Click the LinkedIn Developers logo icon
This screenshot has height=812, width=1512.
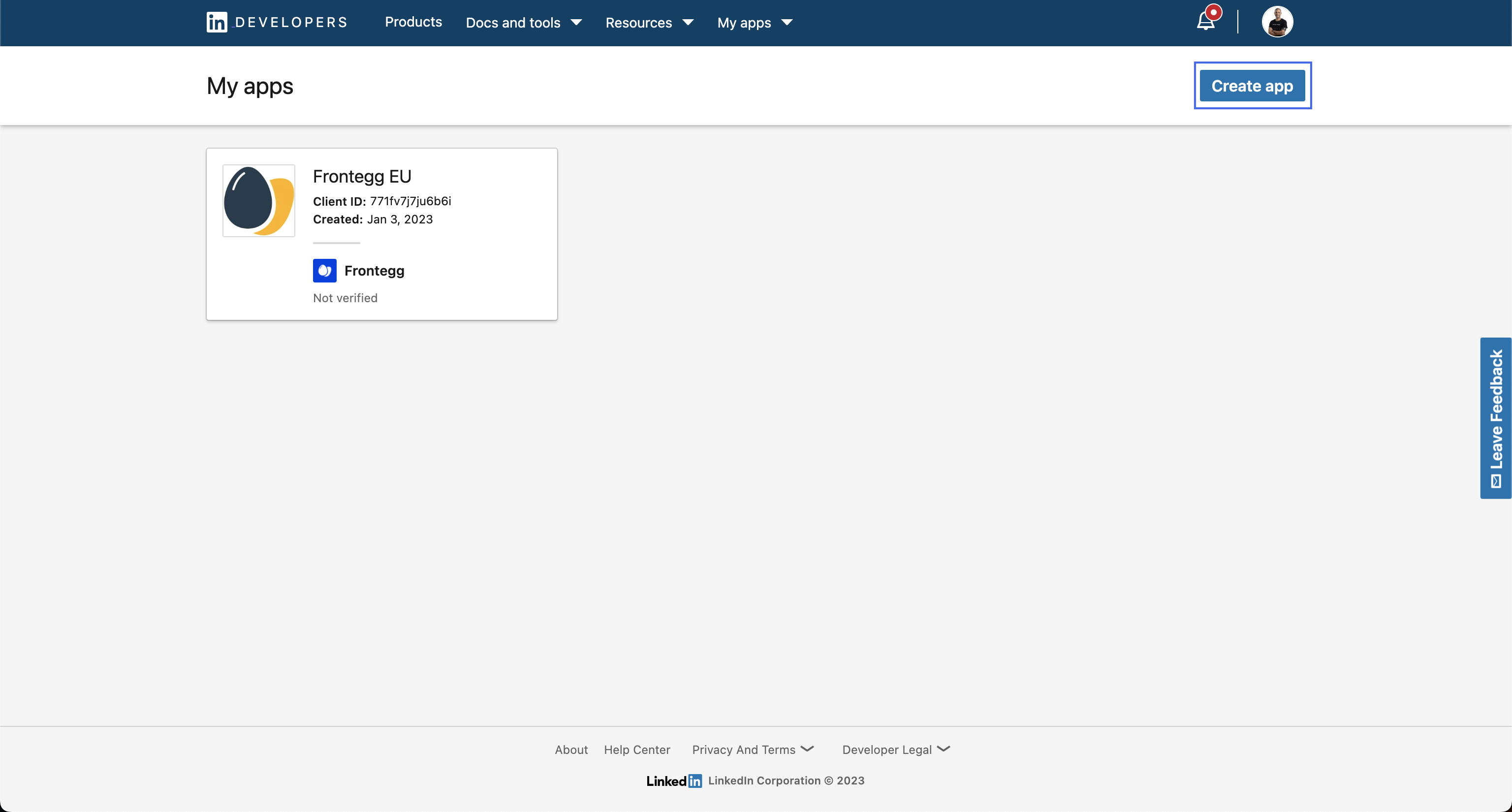click(217, 22)
